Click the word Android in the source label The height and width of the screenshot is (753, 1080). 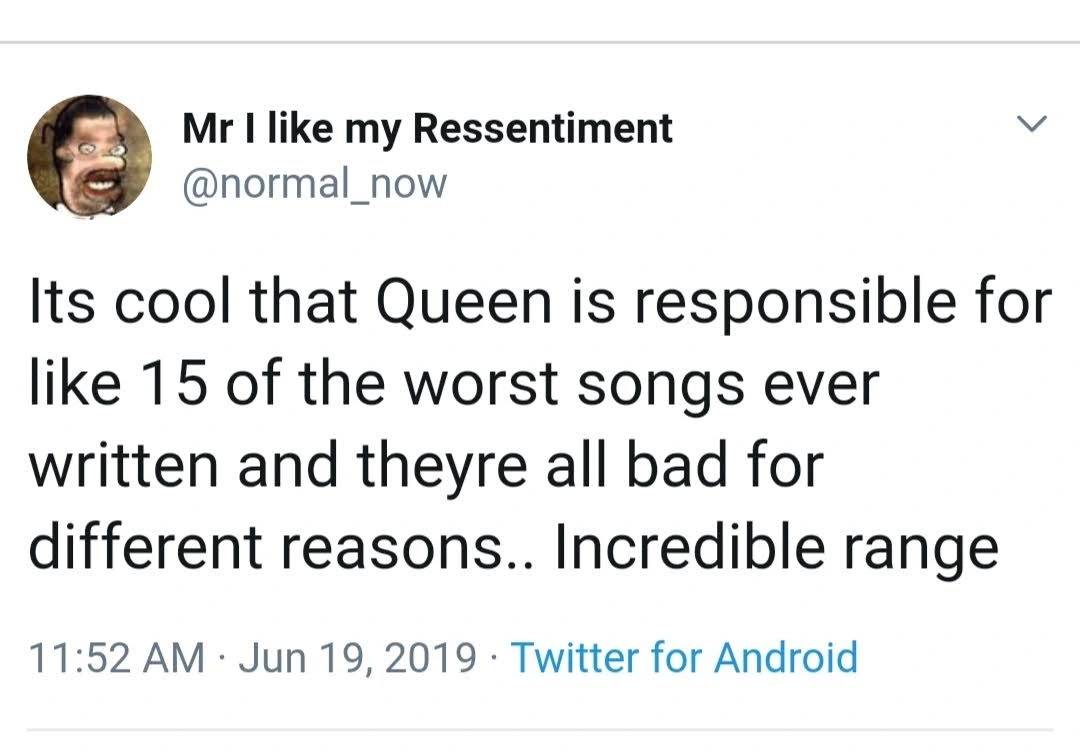click(x=786, y=657)
